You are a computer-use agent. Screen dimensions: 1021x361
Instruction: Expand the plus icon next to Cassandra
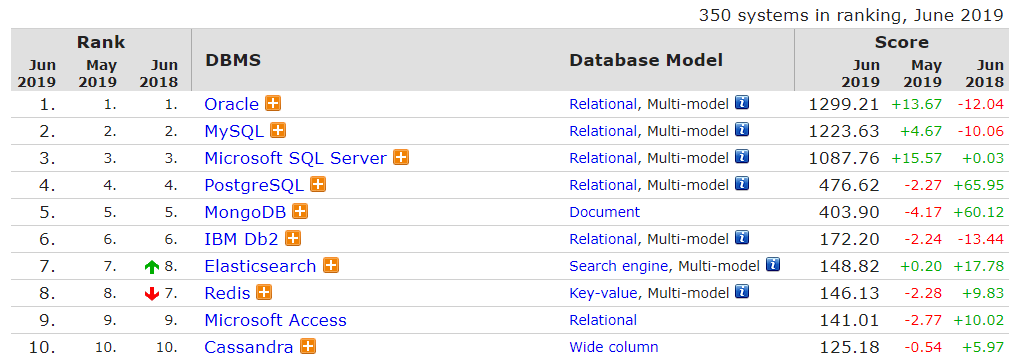click(x=309, y=346)
